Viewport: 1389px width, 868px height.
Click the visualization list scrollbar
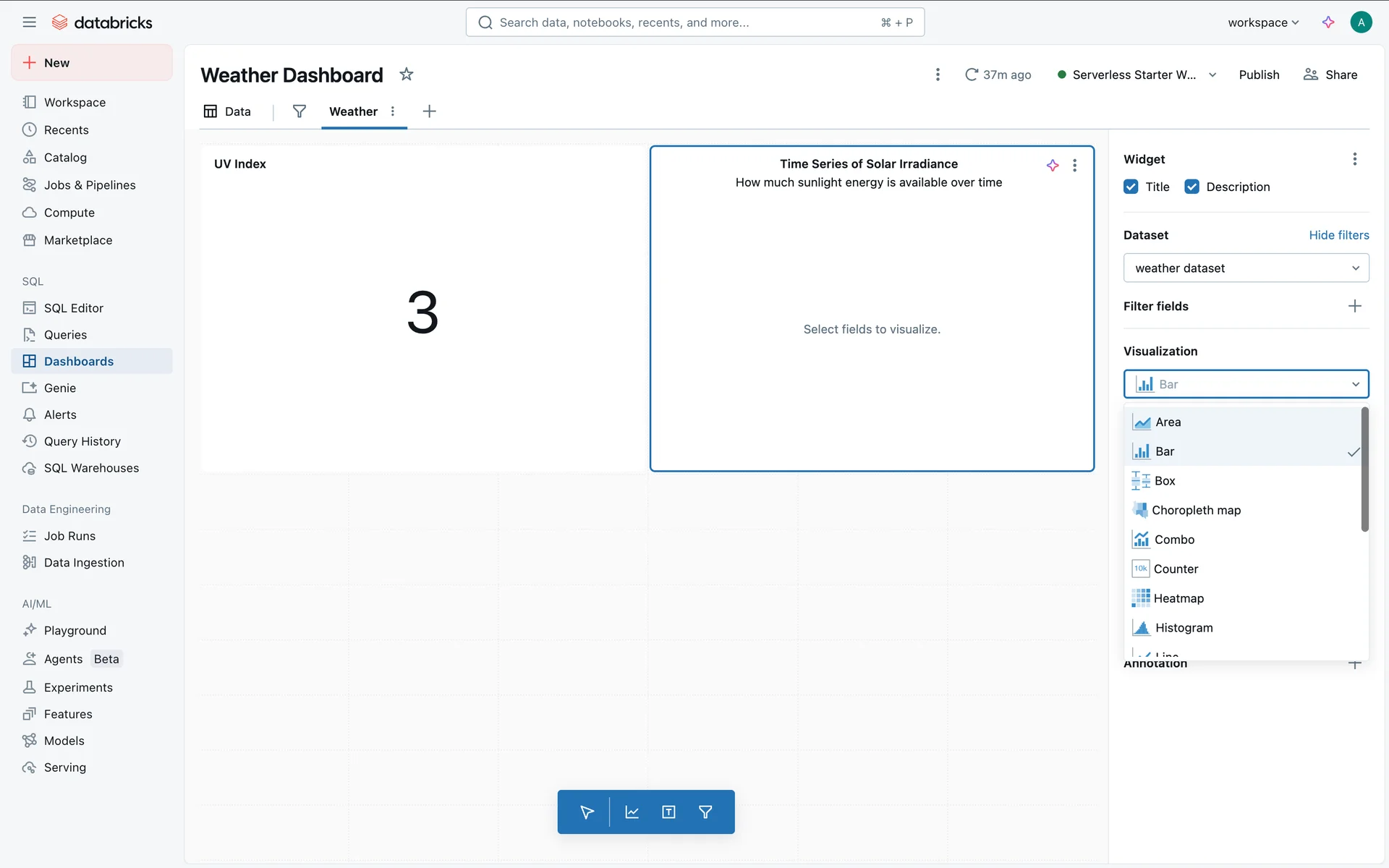[1364, 470]
